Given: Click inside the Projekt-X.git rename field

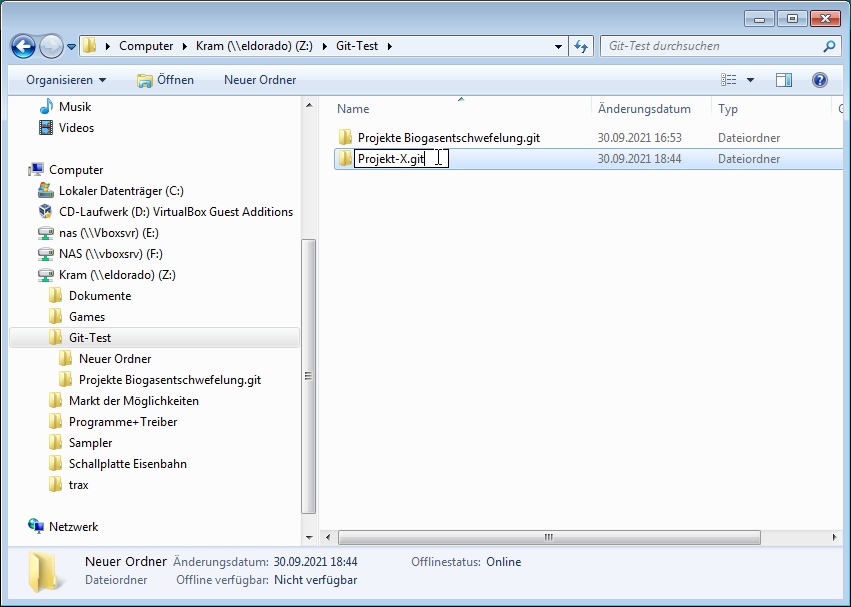Looking at the screenshot, I should 401,159.
